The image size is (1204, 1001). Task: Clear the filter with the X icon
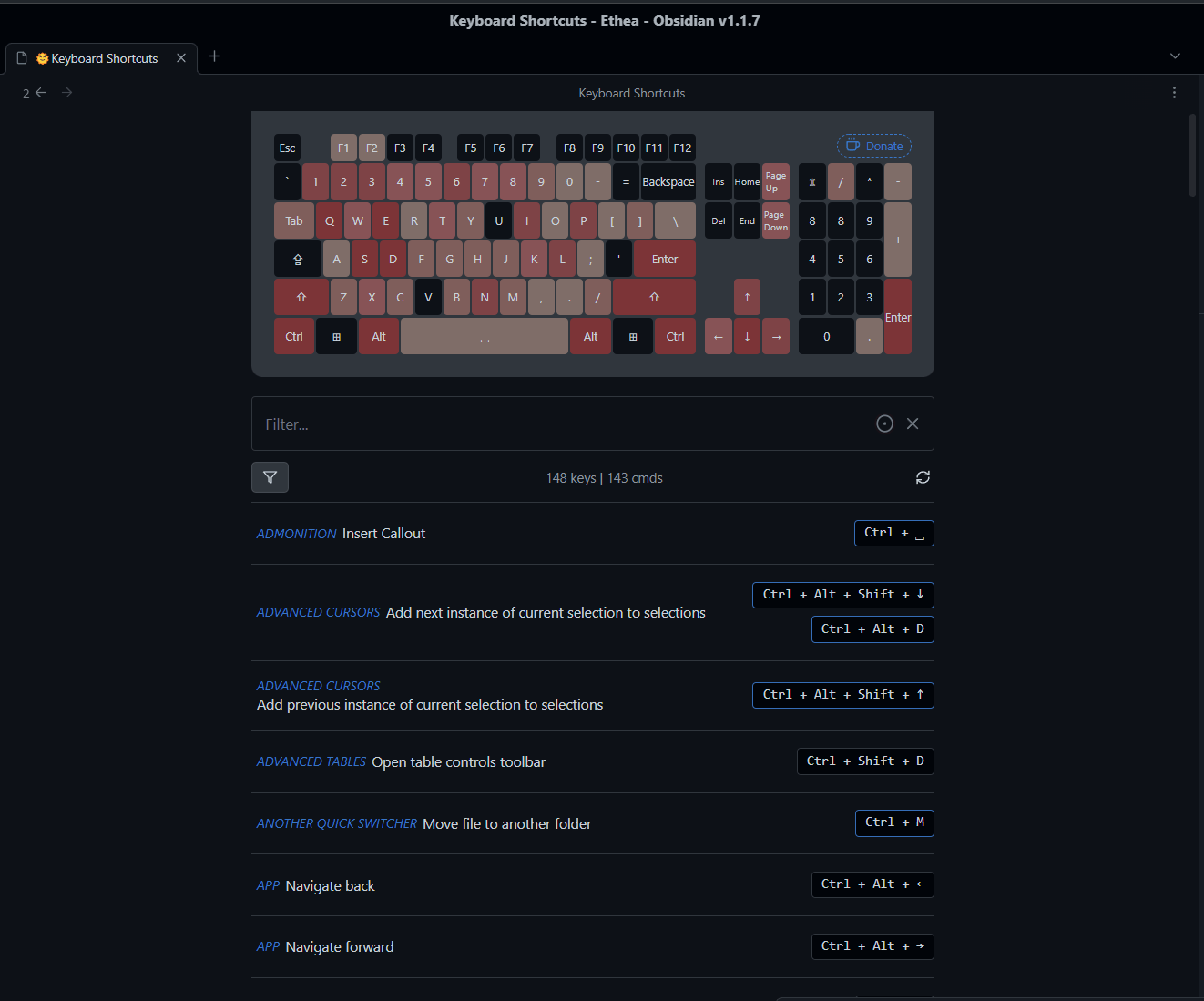[913, 424]
